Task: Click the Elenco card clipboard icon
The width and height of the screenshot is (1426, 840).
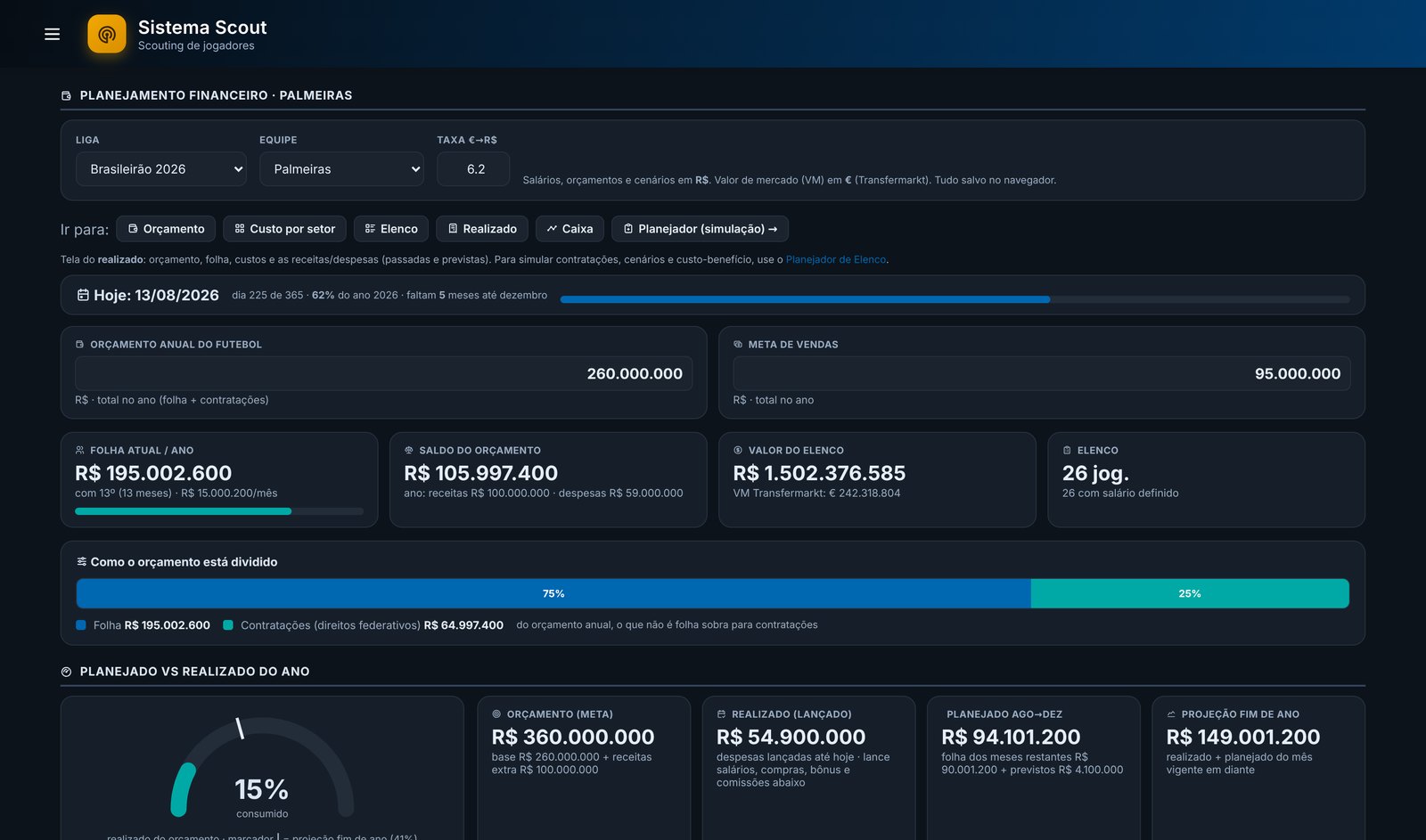Action: click(x=1067, y=451)
